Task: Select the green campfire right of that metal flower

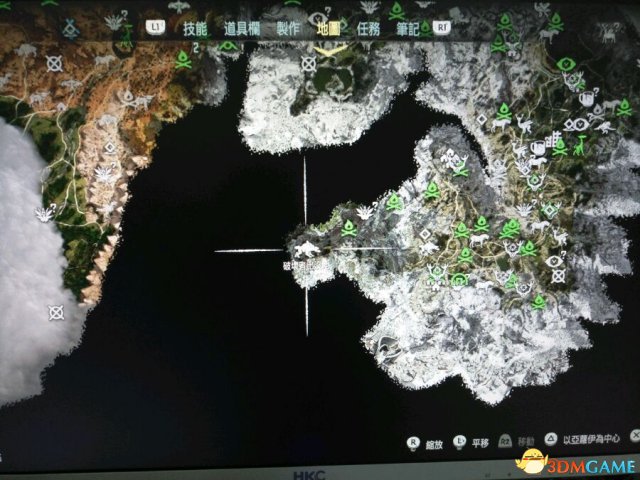Action: (395, 202)
